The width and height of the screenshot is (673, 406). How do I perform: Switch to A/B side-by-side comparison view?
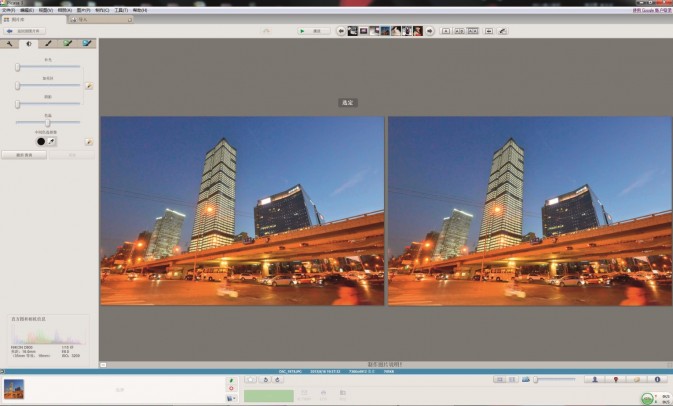tap(459, 31)
